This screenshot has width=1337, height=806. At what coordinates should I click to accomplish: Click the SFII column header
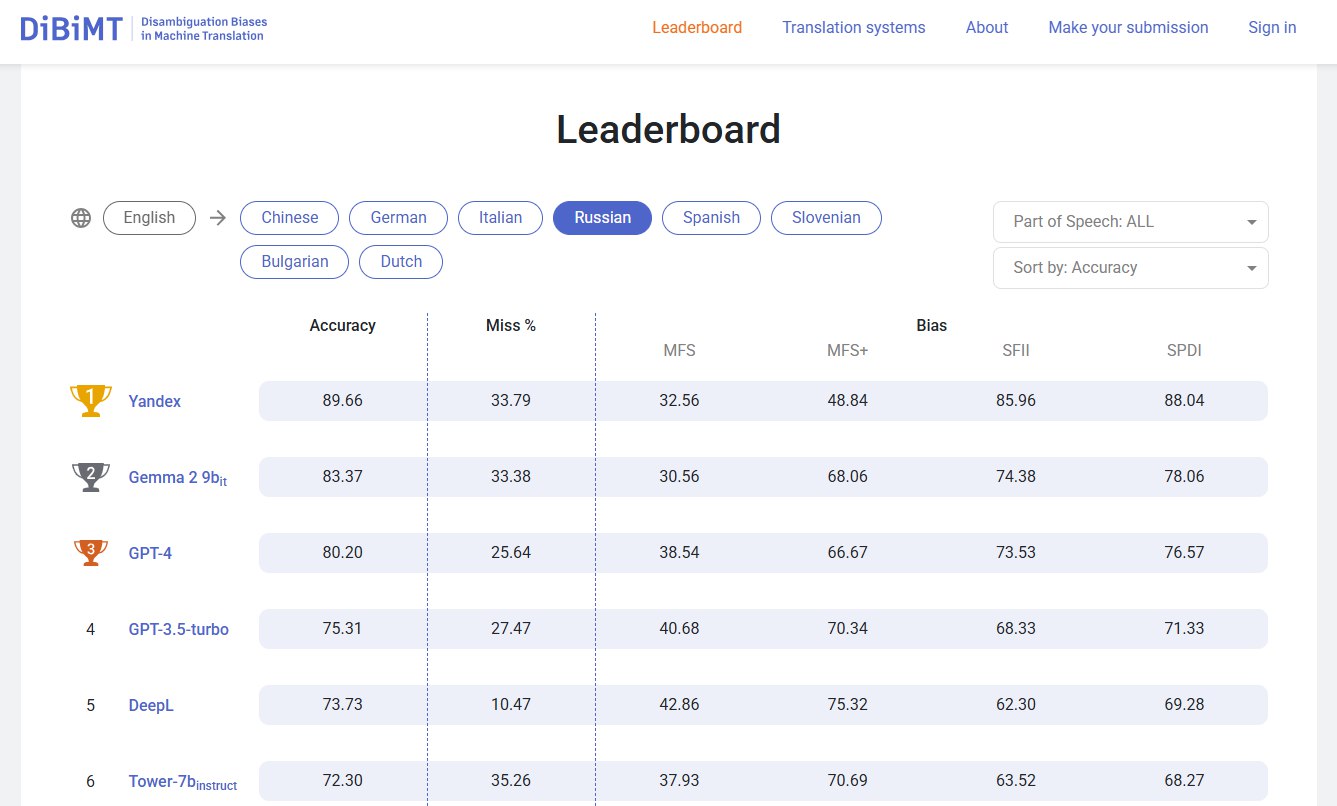[x=1016, y=351]
